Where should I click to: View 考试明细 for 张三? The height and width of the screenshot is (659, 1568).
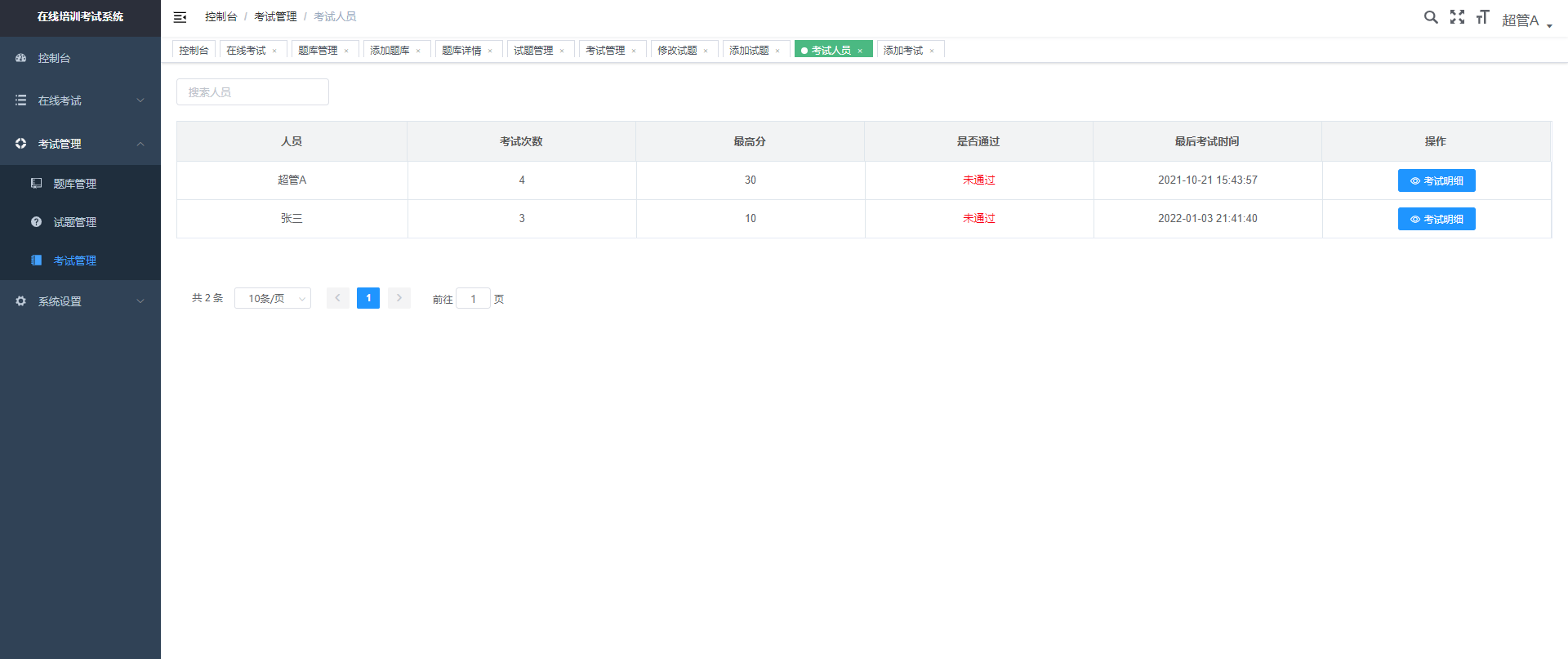(1437, 219)
